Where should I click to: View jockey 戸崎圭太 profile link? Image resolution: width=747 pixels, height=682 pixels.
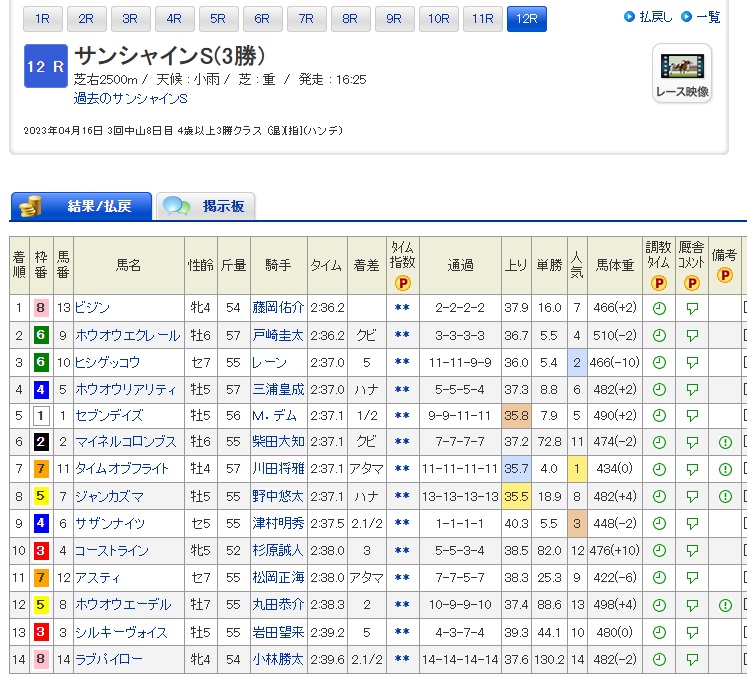point(278,336)
